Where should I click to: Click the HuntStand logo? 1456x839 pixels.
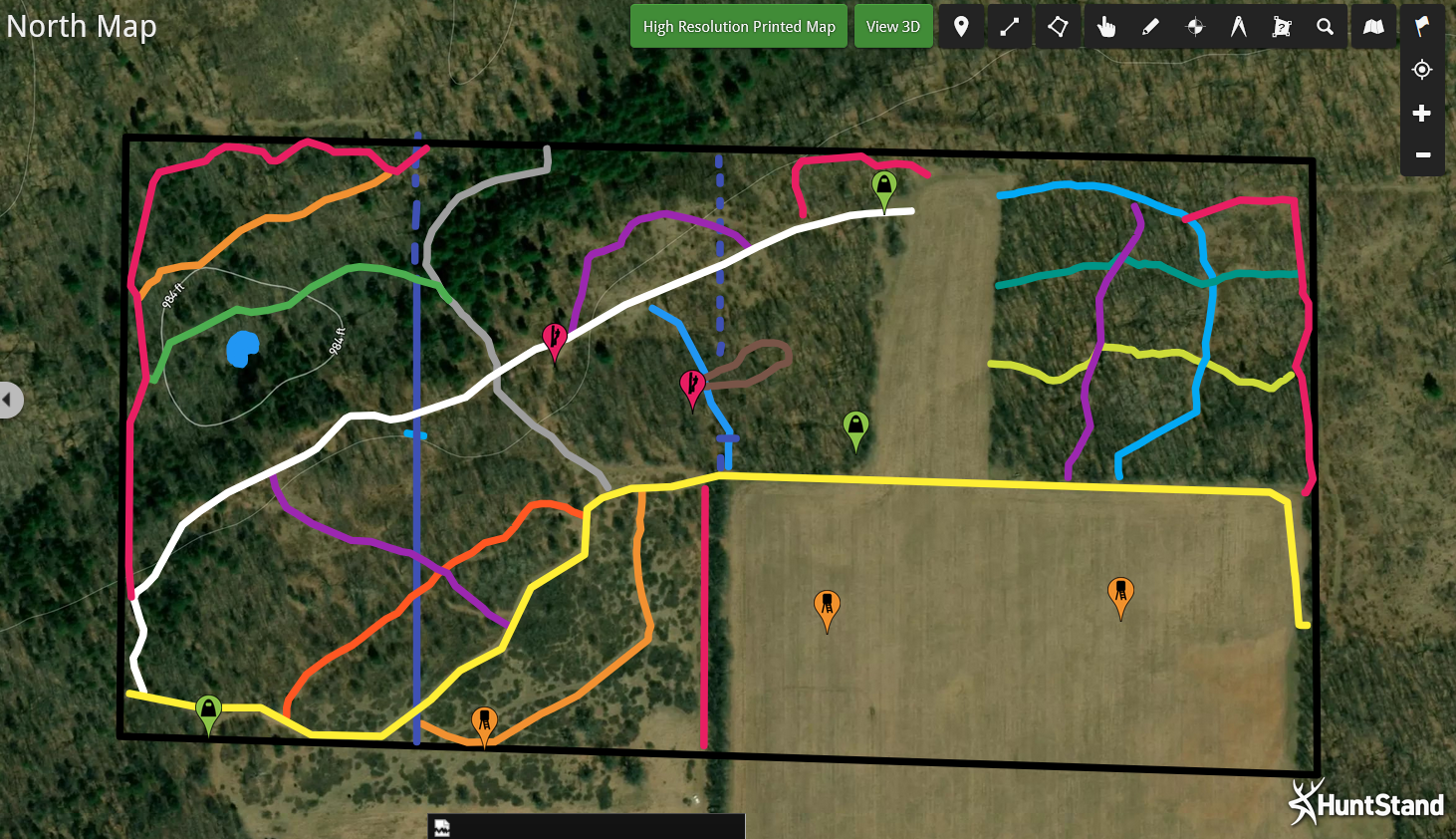click(x=1366, y=803)
